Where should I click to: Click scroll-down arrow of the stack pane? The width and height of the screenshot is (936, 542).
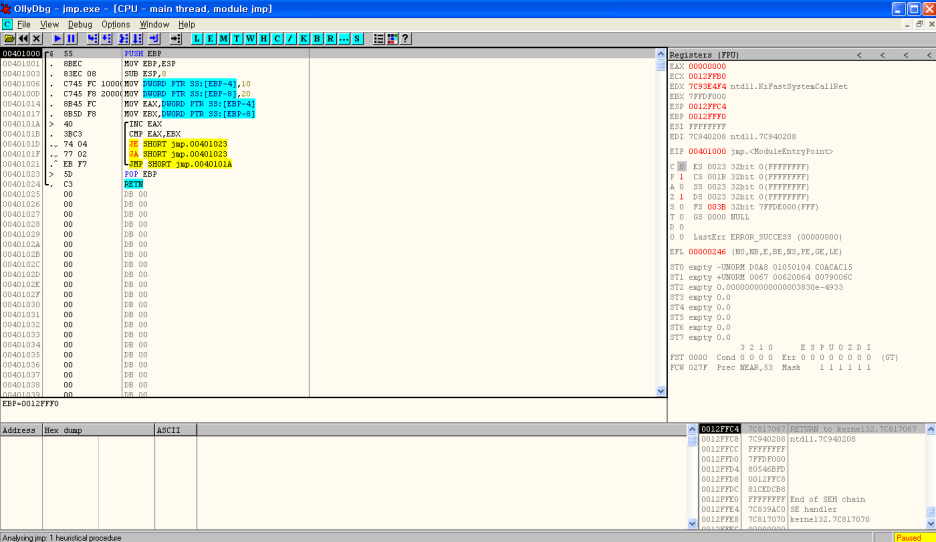coord(931,523)
